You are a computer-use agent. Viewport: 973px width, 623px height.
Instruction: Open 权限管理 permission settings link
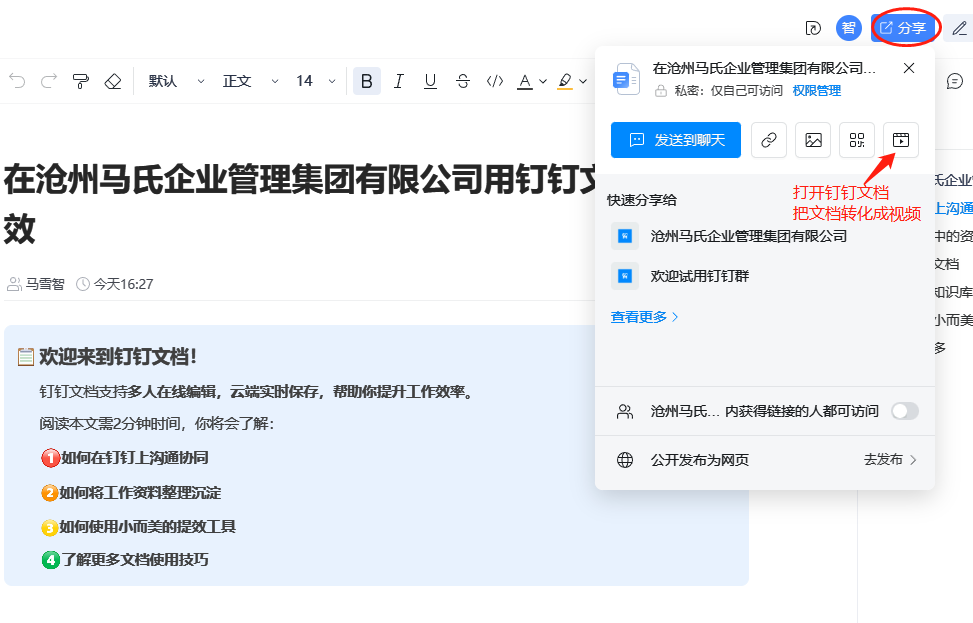click(817, 91)
